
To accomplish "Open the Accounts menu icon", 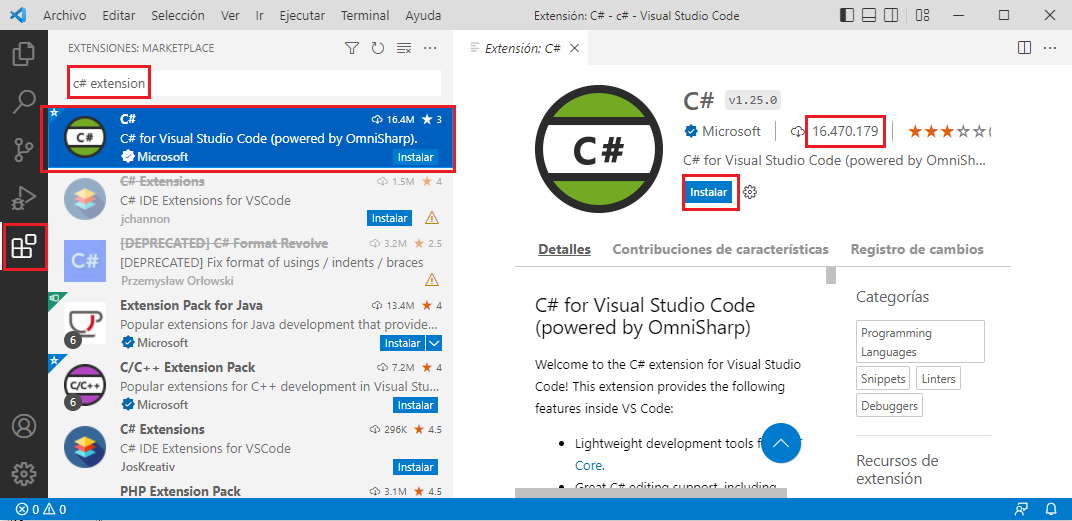I will 24,426.
